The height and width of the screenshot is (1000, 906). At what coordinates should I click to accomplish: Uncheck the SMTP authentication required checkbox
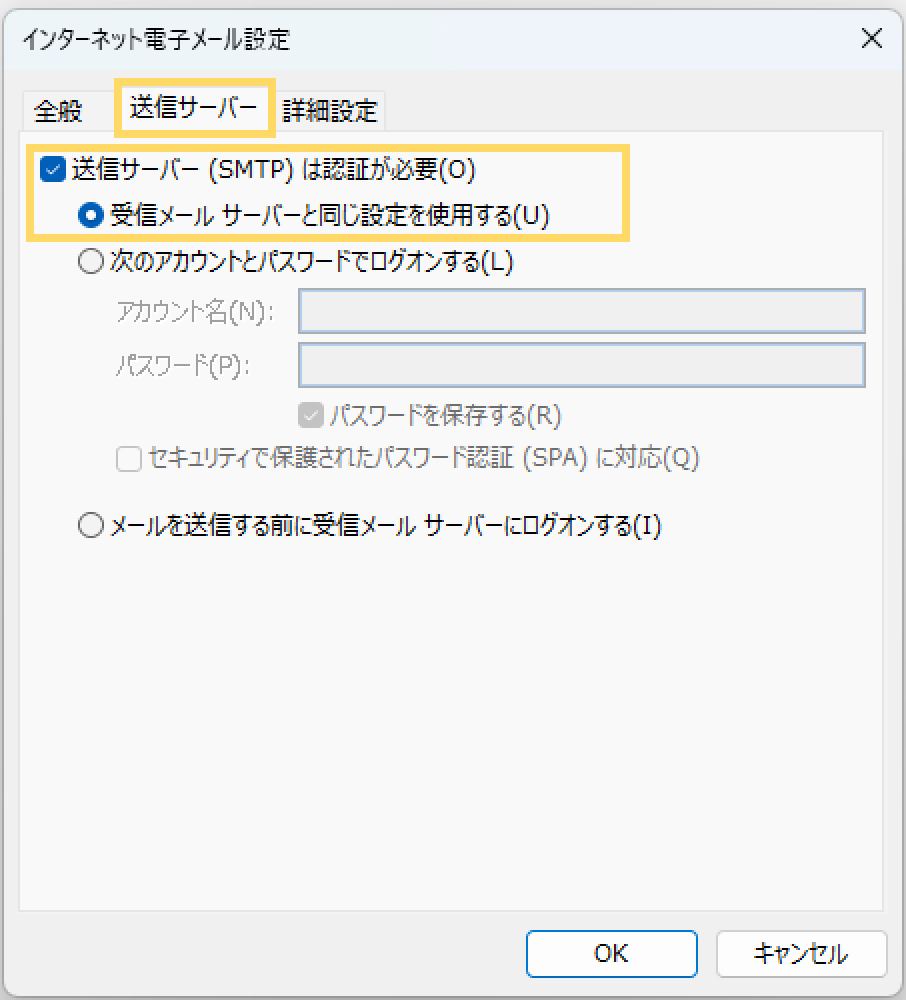tap(52, 170)
